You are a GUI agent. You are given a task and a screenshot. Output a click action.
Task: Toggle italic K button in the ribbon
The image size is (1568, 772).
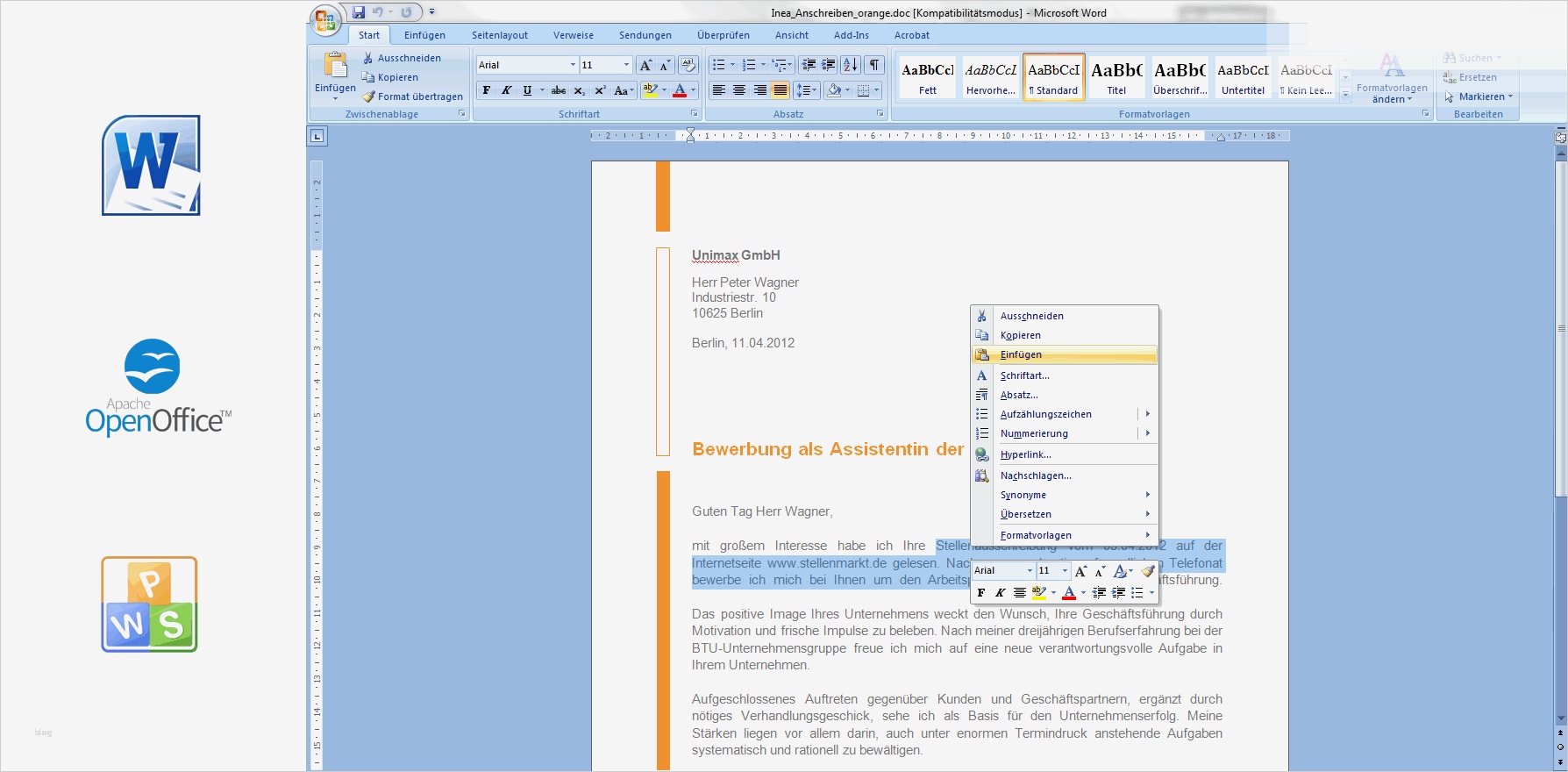506,90
